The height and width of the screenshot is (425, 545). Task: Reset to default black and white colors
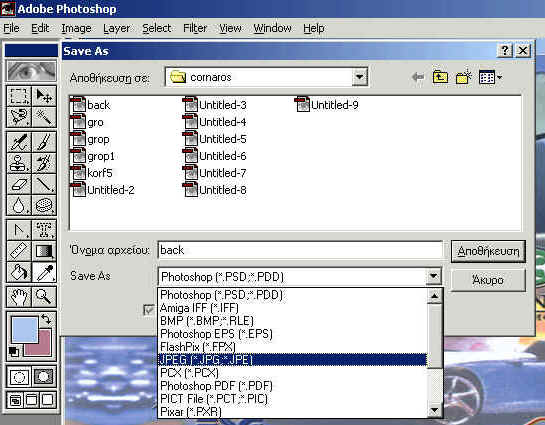[14, 352]
